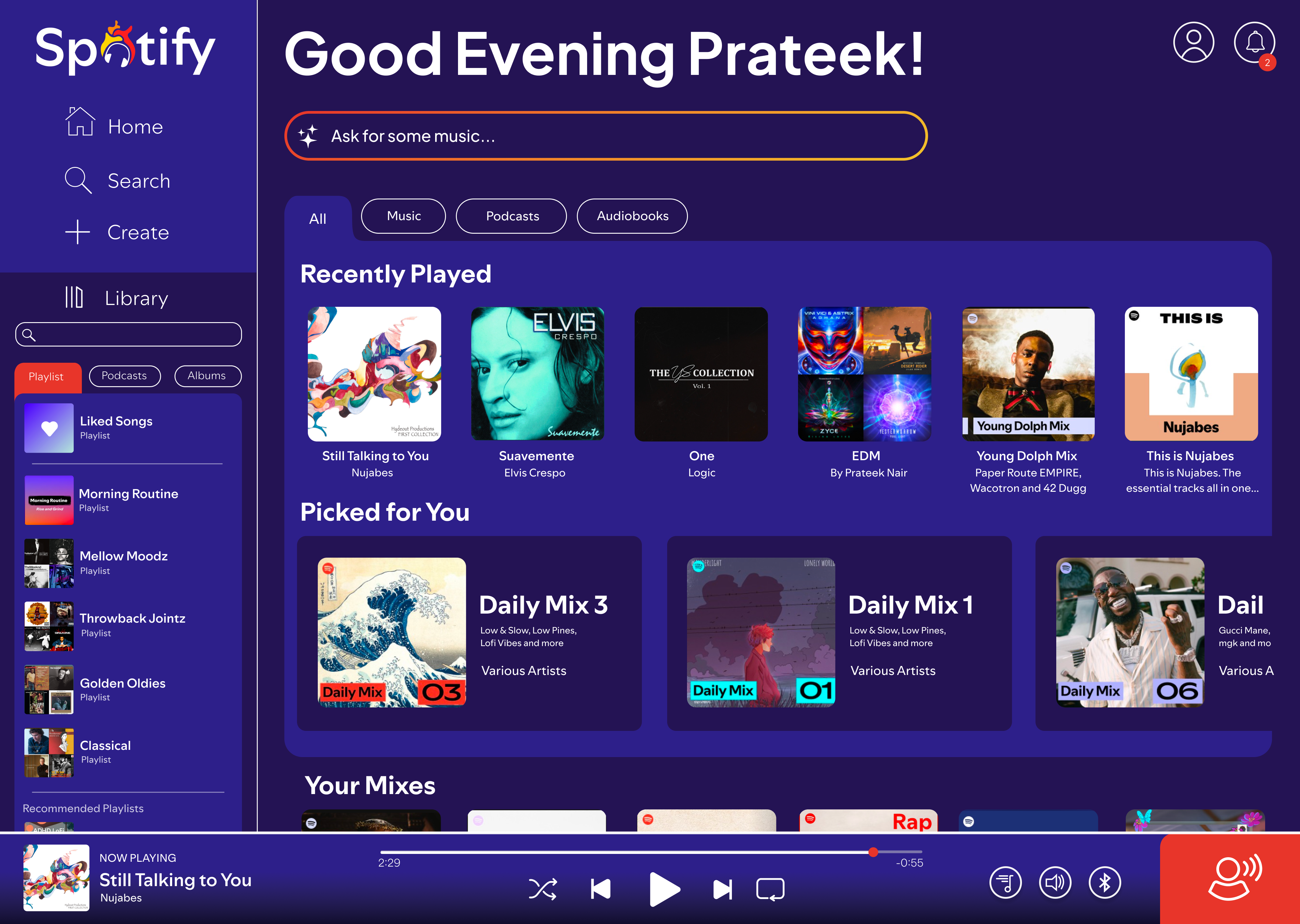Click into the library search field
This screenshot has width=1300, height=924.
coord(128,334)
